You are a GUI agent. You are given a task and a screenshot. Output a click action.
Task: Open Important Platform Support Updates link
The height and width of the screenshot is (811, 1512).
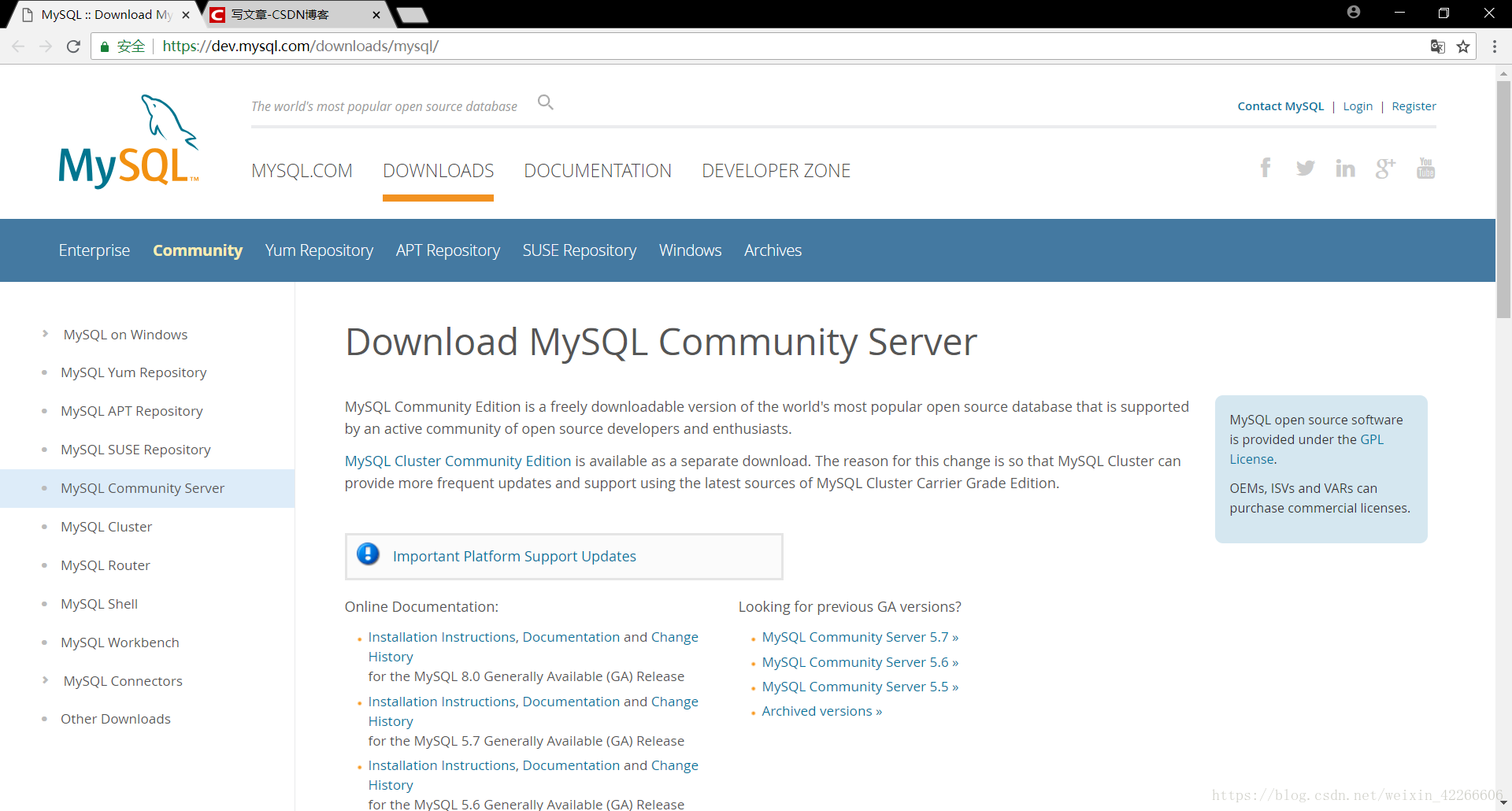[x=514, y=557]
